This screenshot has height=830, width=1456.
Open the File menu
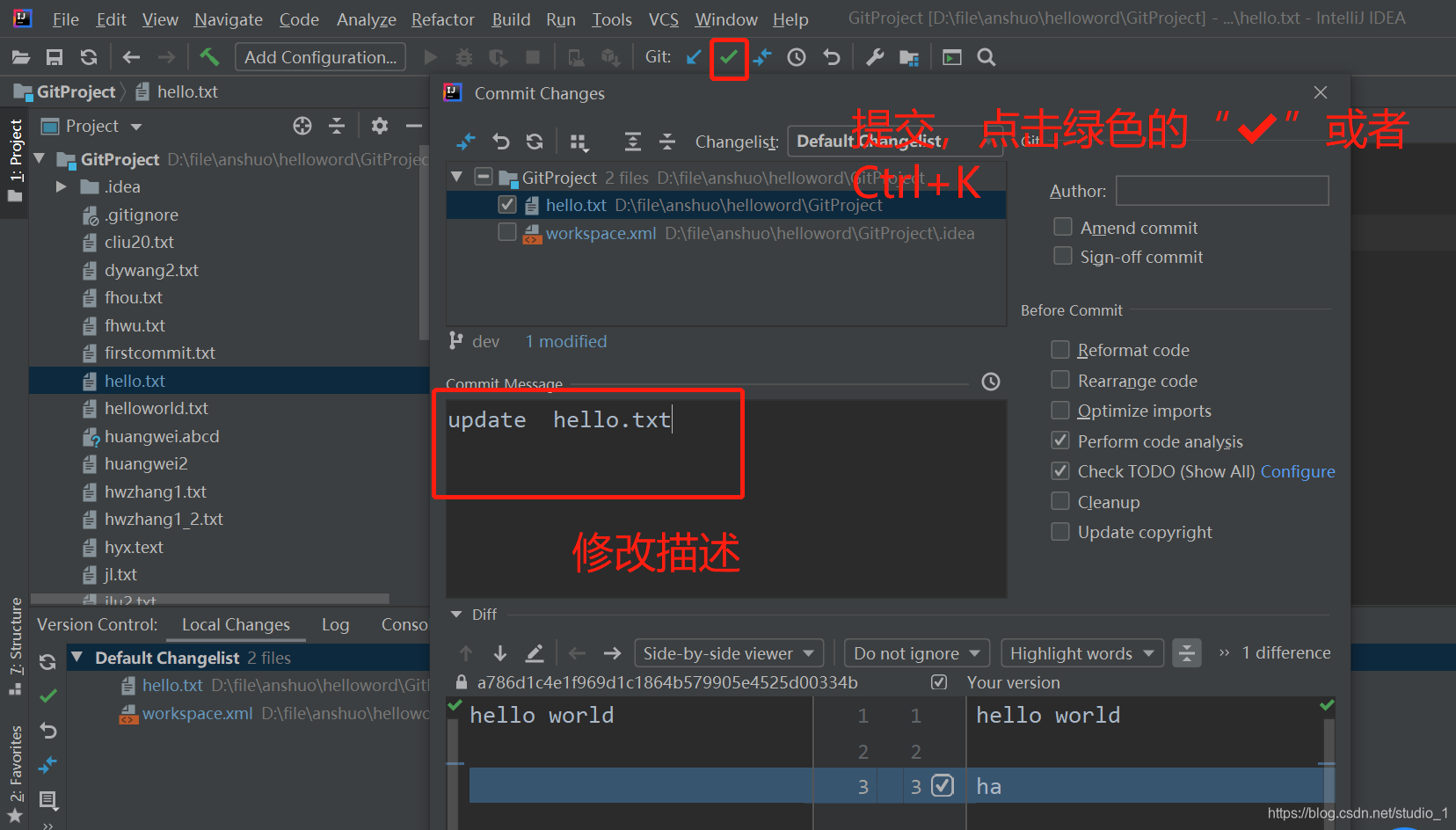coord(65,19)
